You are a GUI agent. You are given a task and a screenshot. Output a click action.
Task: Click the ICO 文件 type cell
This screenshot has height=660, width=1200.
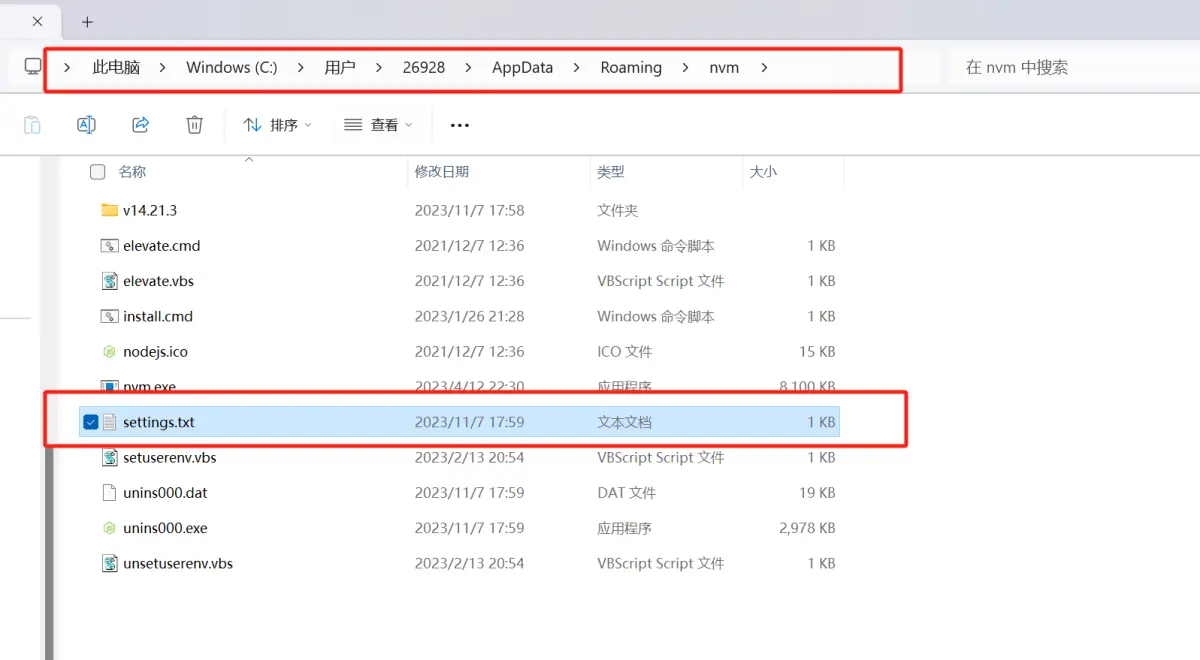click(625, 352)
